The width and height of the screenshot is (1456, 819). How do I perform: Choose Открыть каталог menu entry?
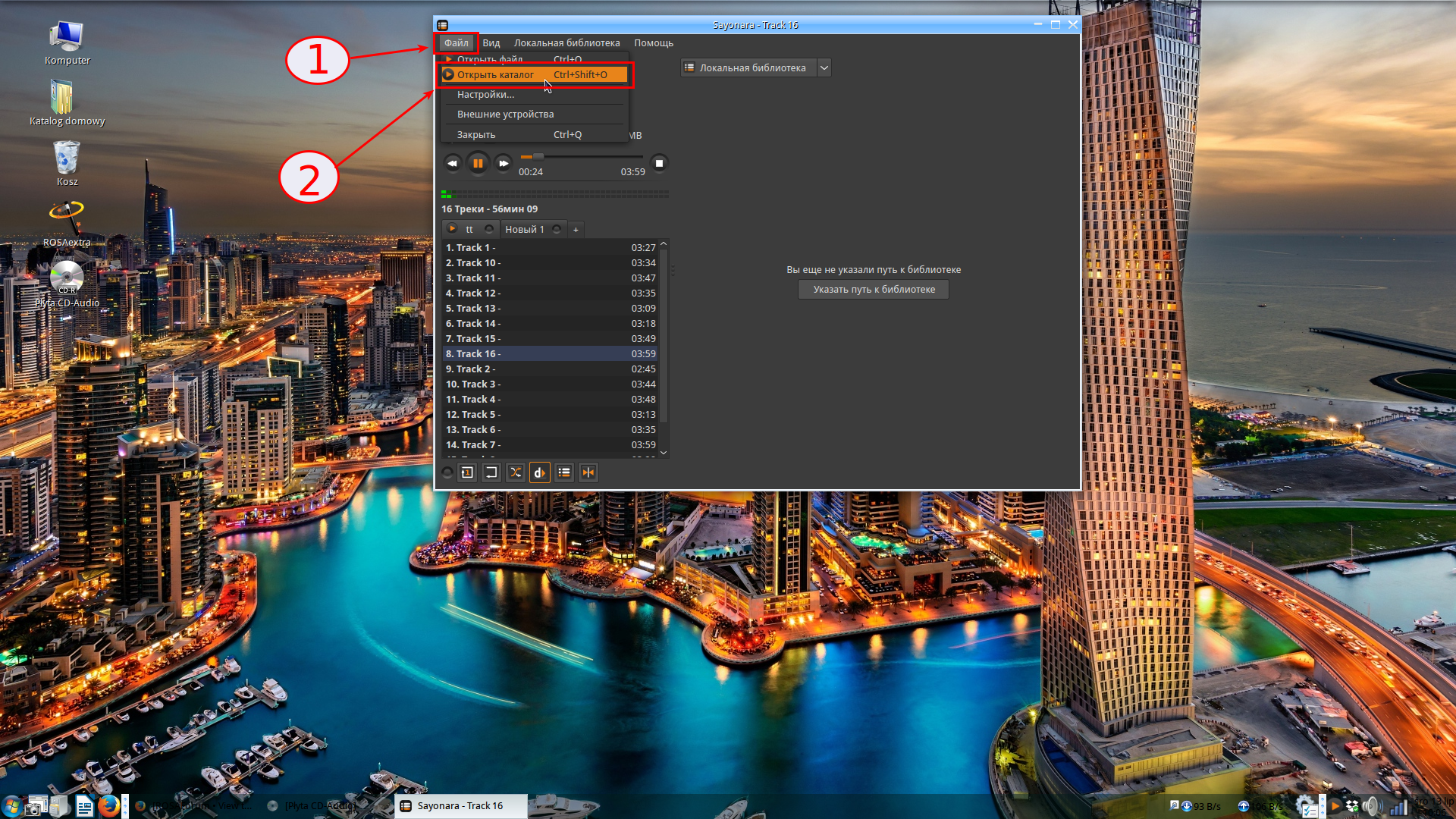coord(495,74)
